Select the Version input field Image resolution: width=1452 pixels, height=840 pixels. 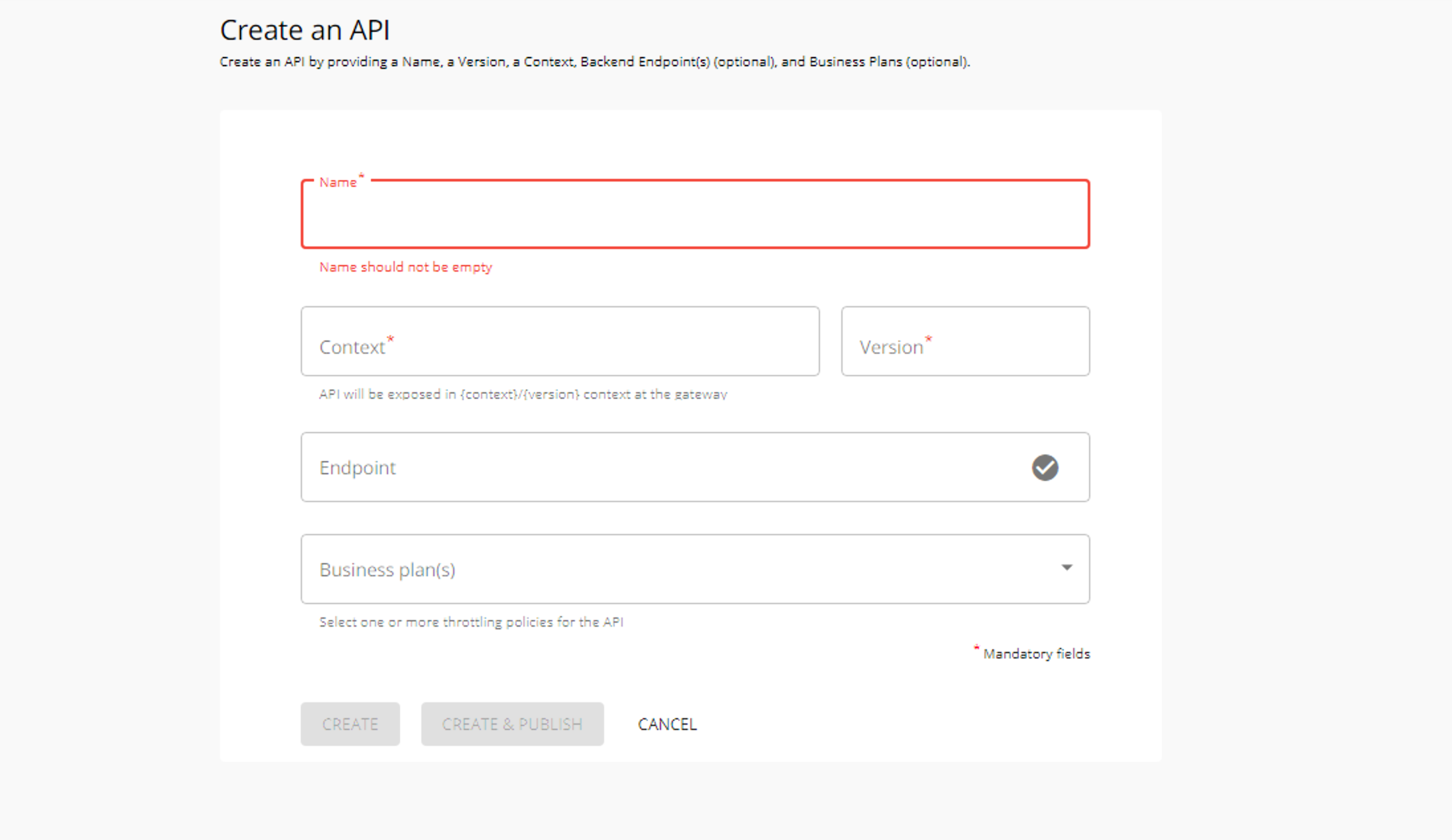point(964,341)
